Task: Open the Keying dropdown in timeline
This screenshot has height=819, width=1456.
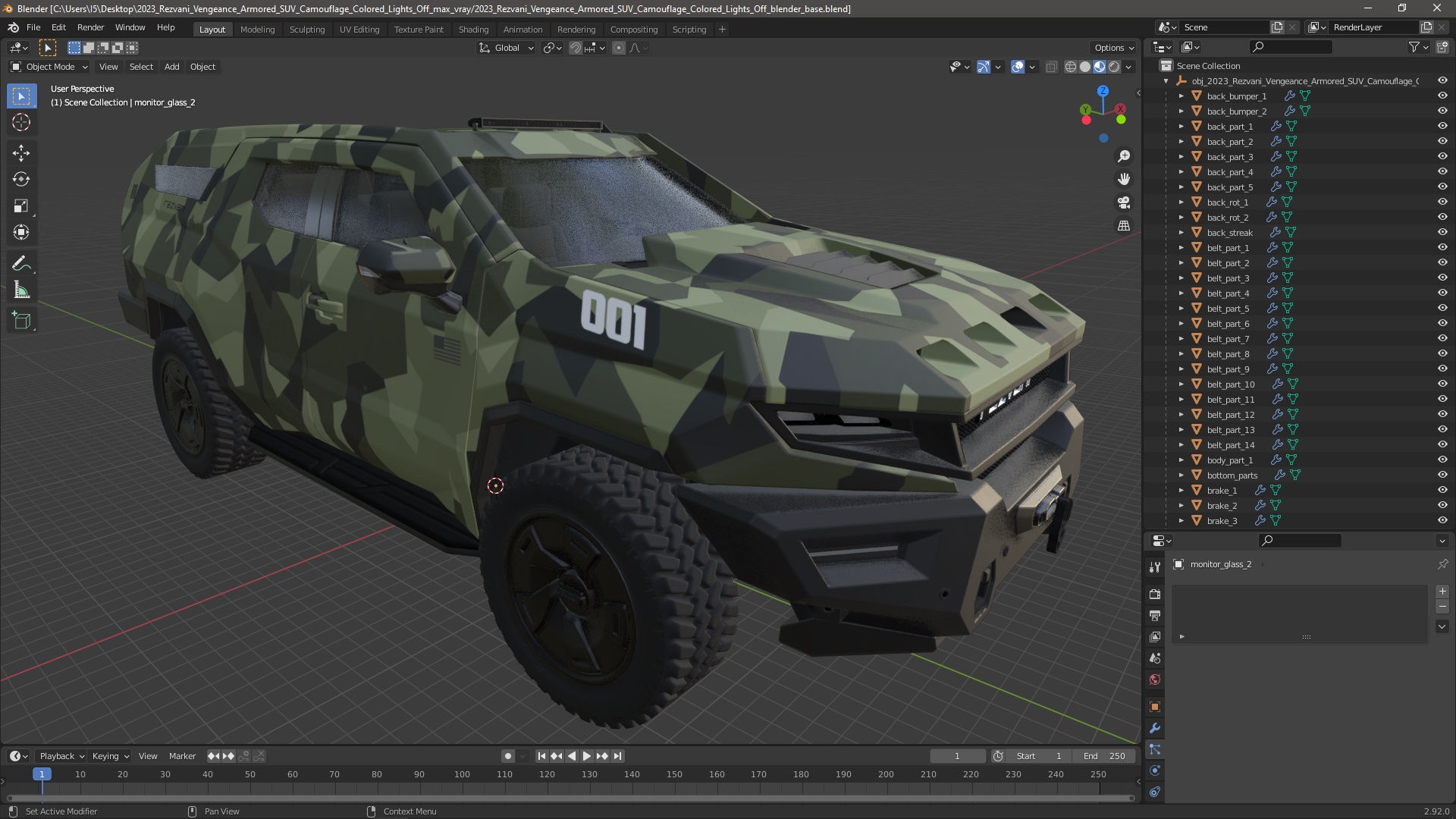Action: (x=111, y=756)
